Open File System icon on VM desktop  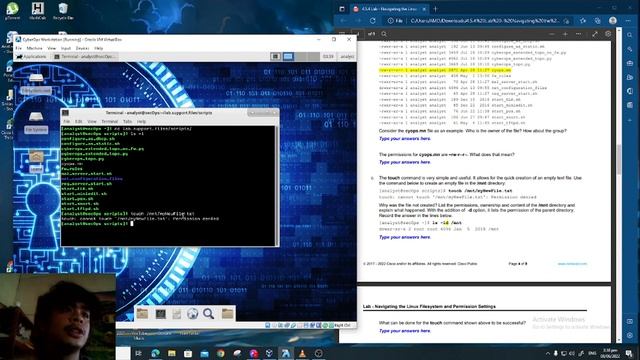click(36, 122)
